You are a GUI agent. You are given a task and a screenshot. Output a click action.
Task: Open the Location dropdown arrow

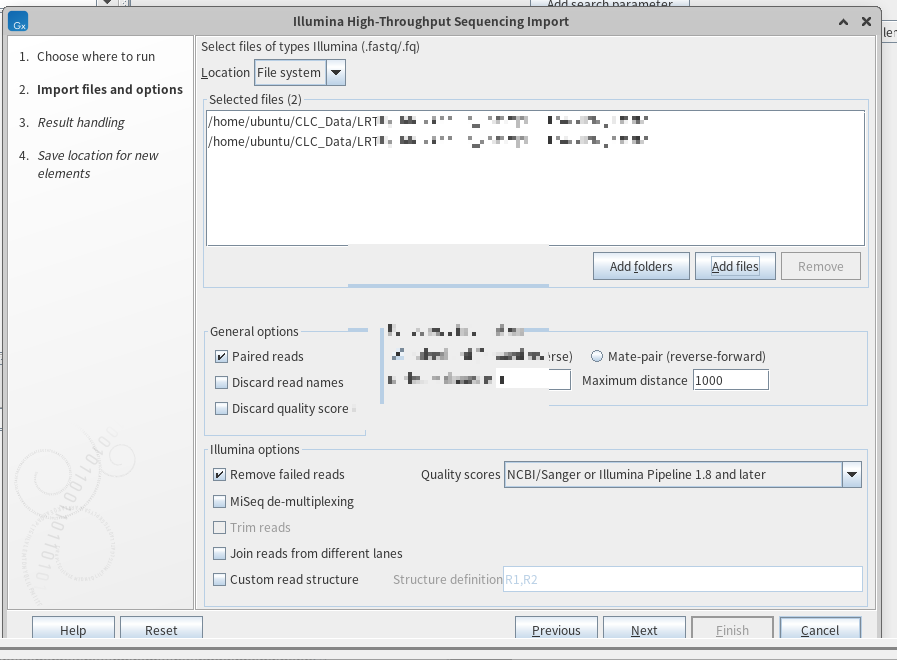point(336,73)
